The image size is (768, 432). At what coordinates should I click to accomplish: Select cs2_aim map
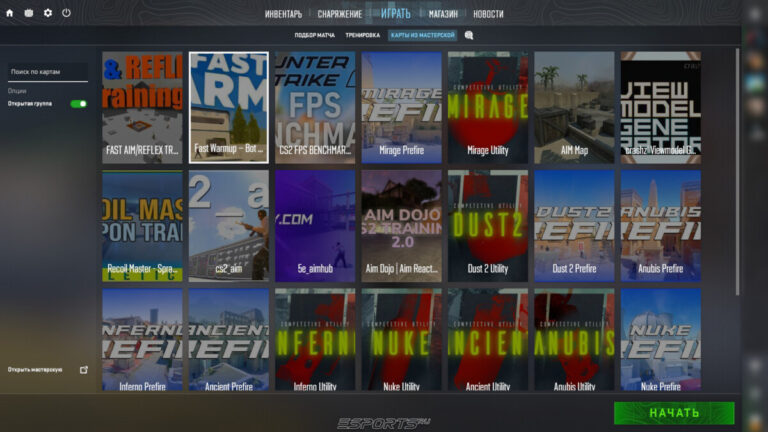point(229,226)
